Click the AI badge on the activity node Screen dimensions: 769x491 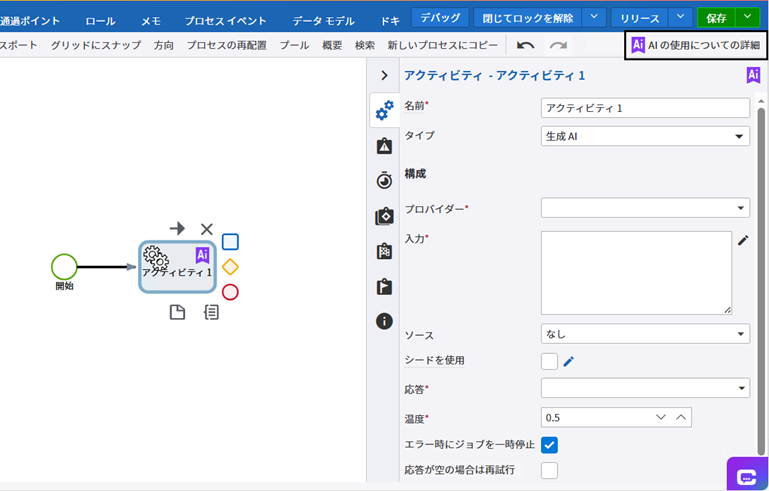202,255
